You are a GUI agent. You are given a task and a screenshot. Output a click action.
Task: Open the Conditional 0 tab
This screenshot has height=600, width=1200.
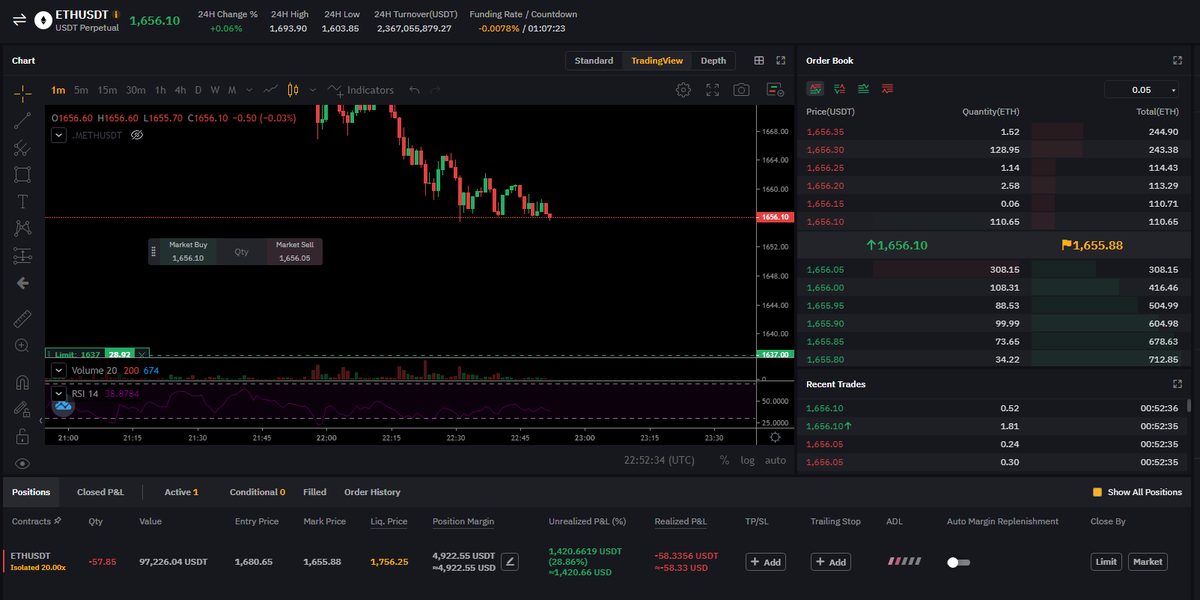click(x=257, y=492)
